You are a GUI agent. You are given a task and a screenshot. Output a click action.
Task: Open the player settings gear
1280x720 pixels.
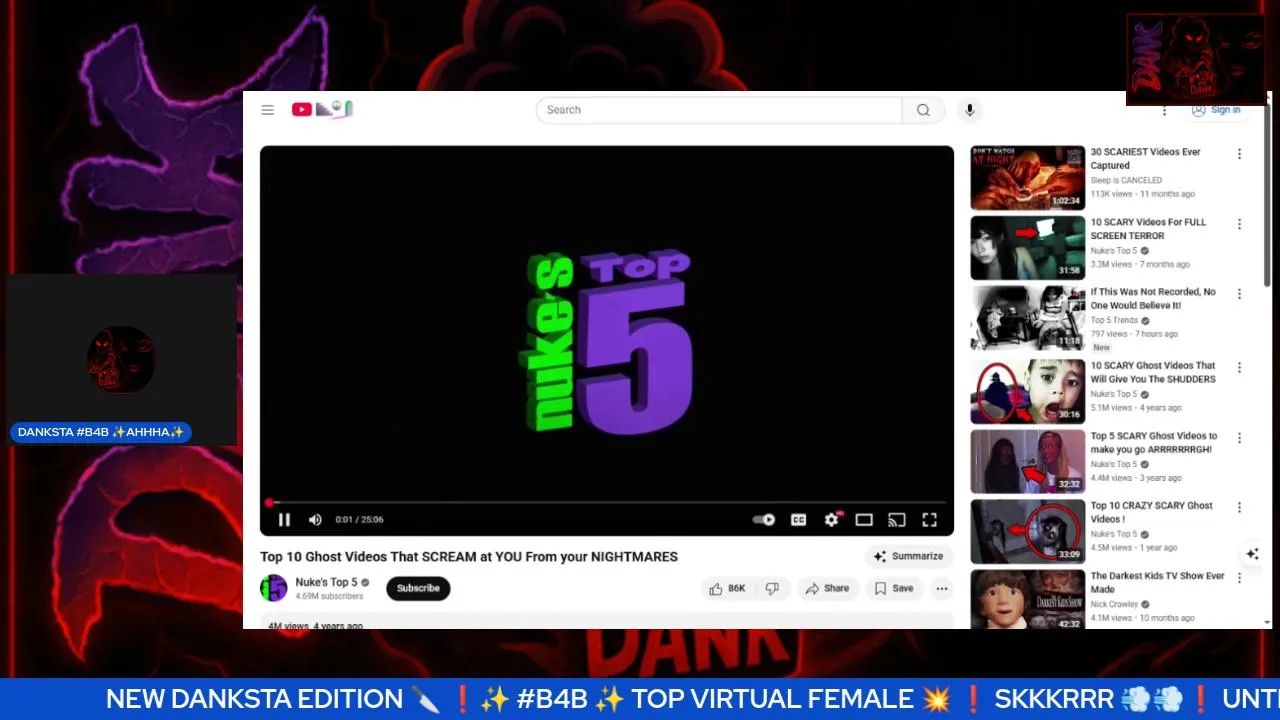coord(831,520)
